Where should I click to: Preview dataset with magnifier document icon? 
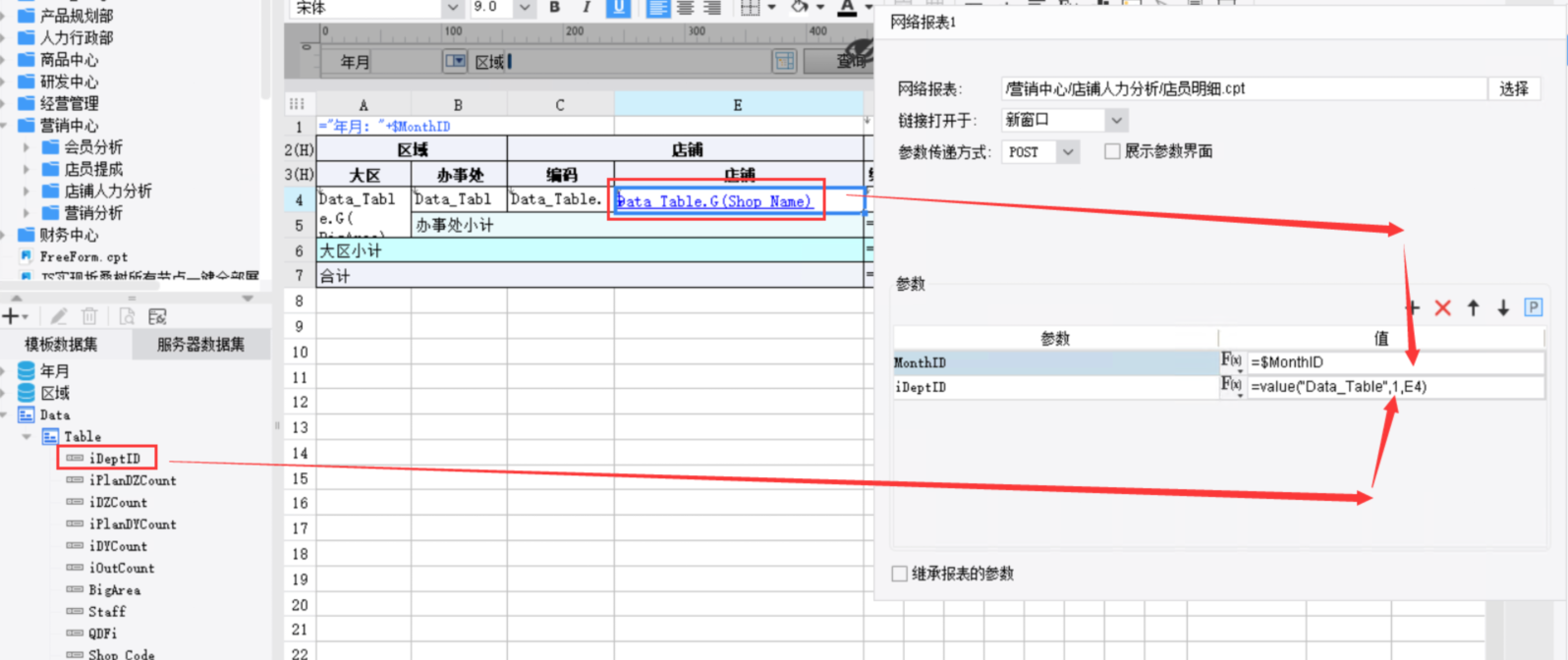click(127, 316)
